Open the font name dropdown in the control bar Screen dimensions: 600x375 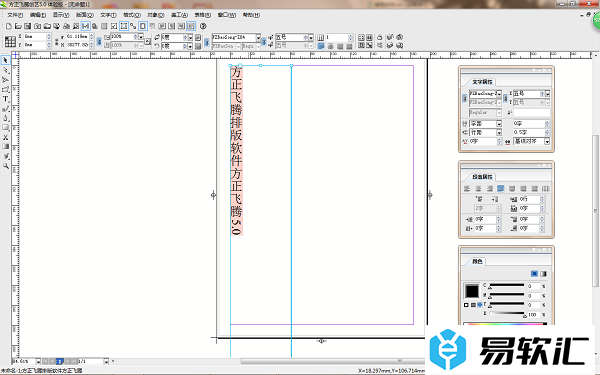click(x=258, y=37)
